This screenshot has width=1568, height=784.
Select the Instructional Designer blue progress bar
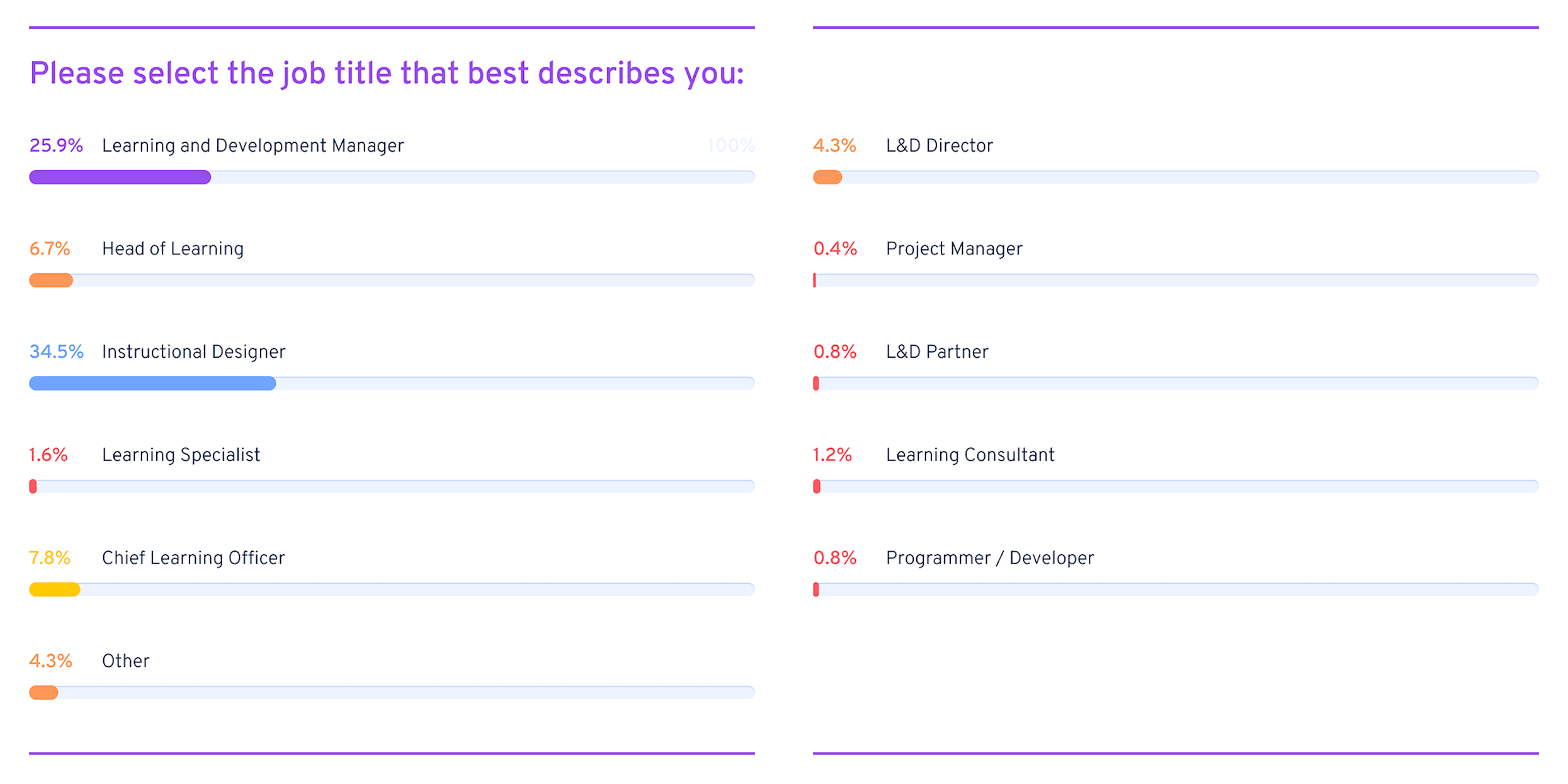tap(152, 383)
